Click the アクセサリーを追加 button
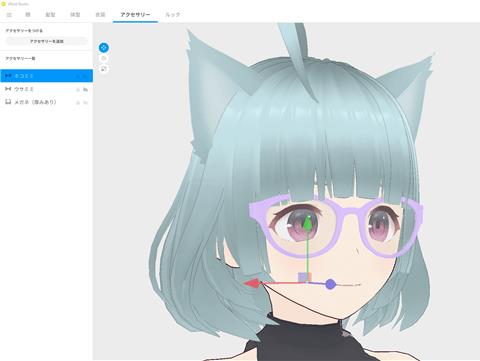 47,41
